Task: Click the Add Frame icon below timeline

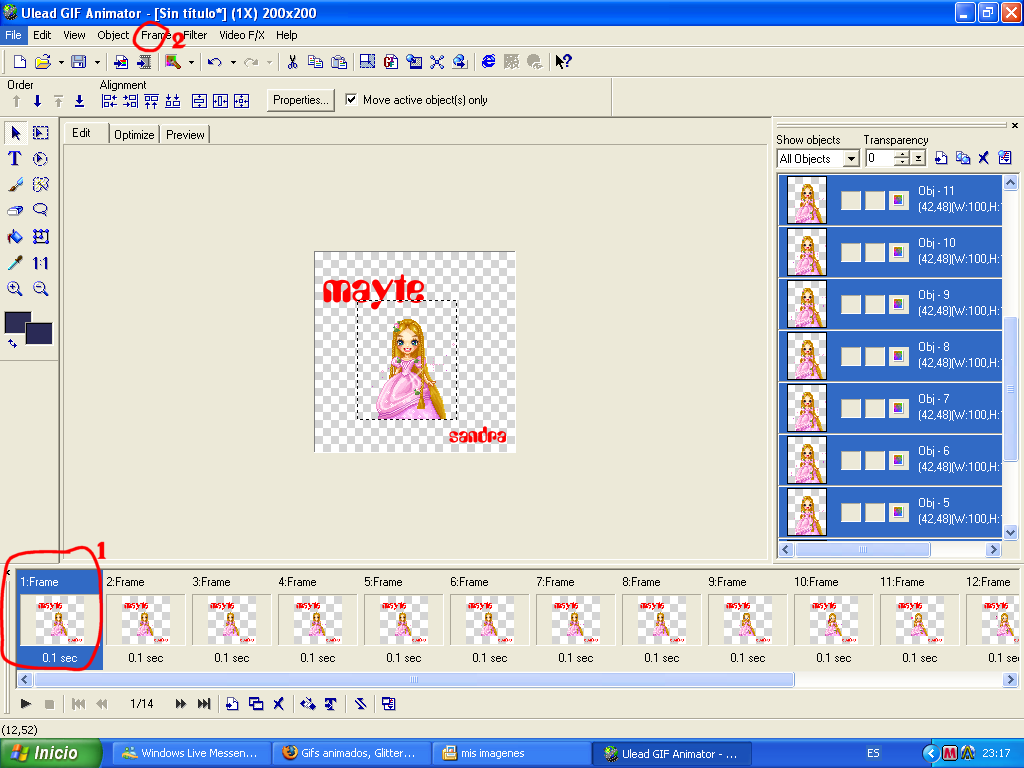Action: coord(232,704)
